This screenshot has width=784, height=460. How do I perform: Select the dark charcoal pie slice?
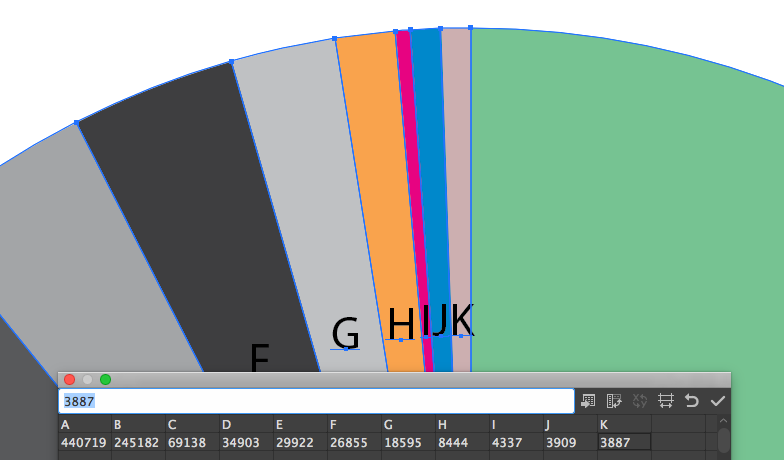(200, 215)
